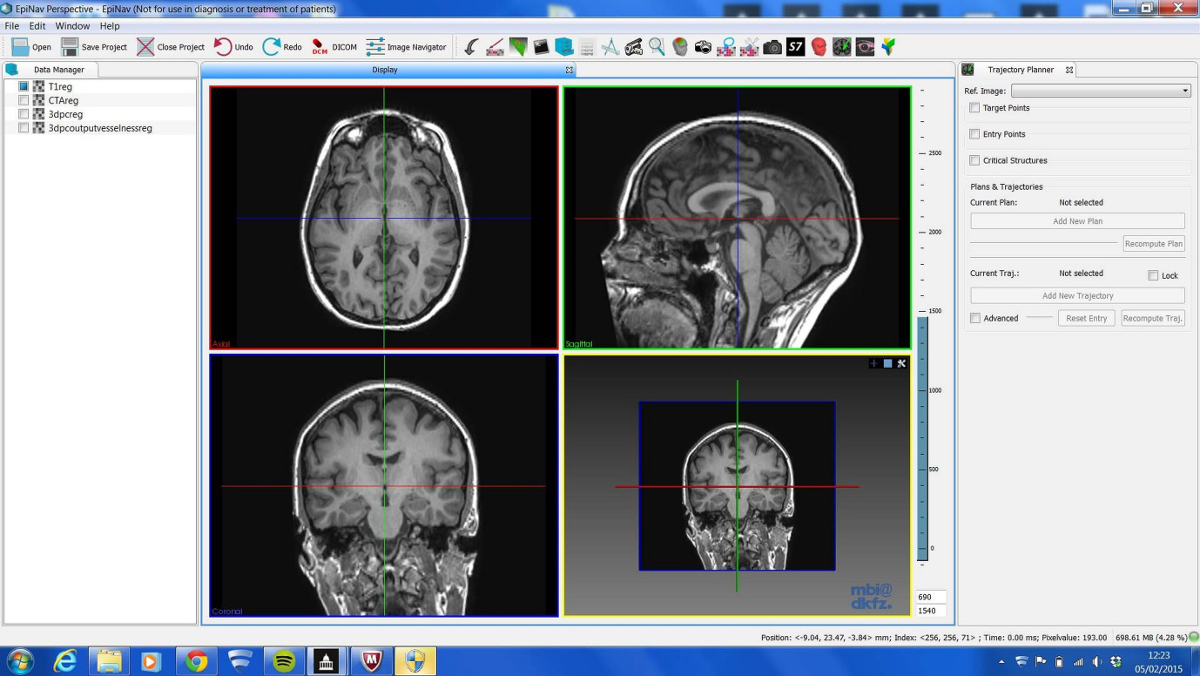The image size is (1200, 676).
Task: Click the Open project icon
Action: (20, 47)
